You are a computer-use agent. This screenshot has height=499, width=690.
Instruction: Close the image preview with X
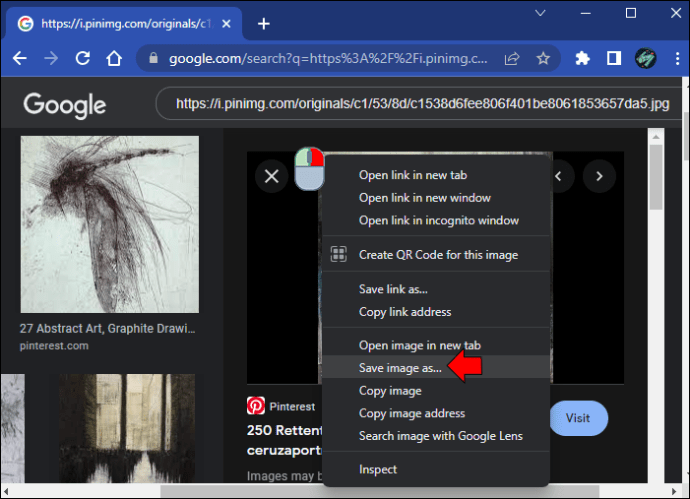coord(272,176)
